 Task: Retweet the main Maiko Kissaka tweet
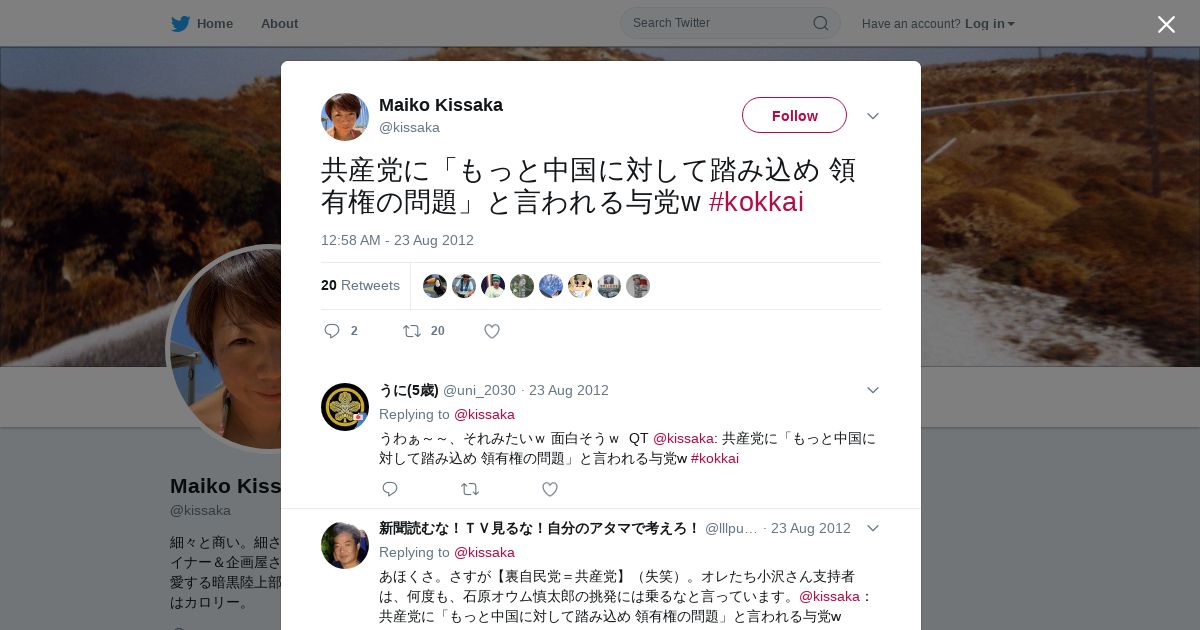[x=411, y=331]
